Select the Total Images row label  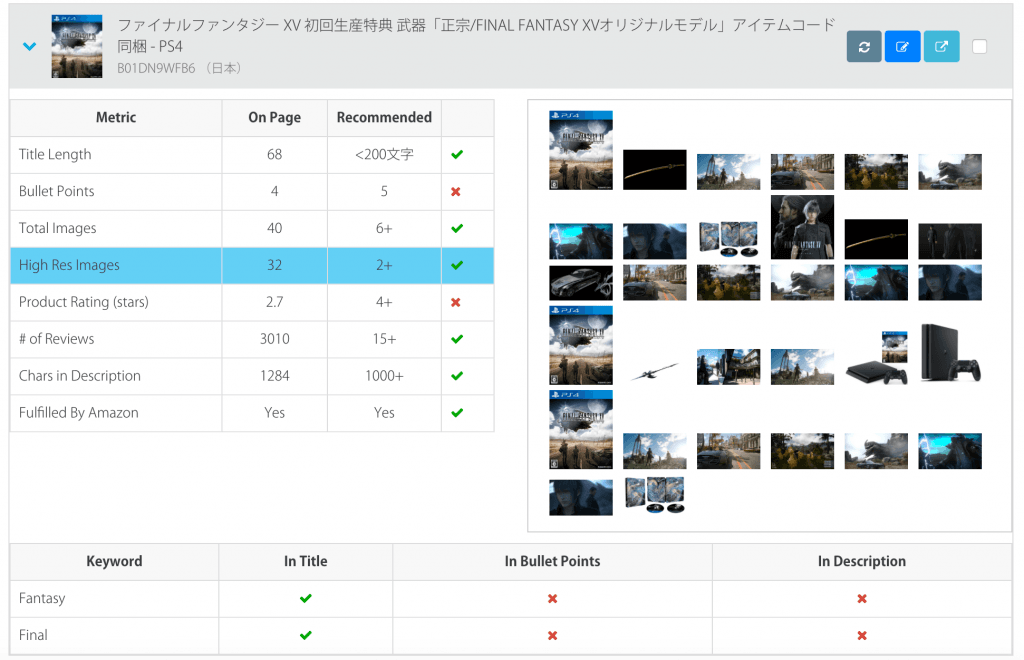57,228
